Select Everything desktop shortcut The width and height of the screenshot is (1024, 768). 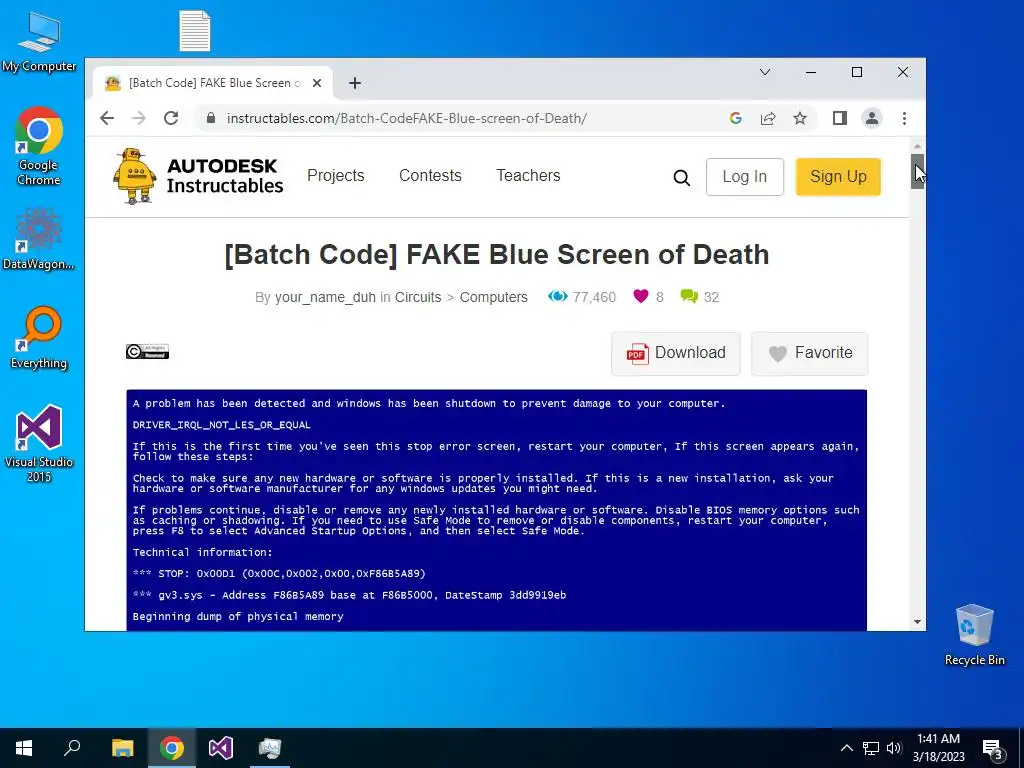coord(39,338)
